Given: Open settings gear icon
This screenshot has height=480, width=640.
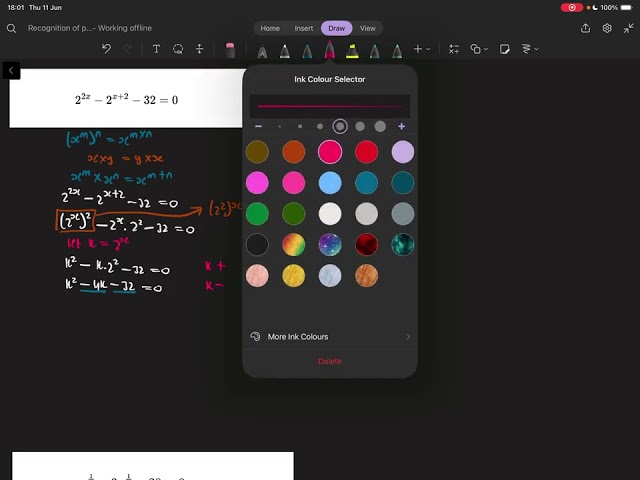Looking at the screenshot, I should click(607, 28).
